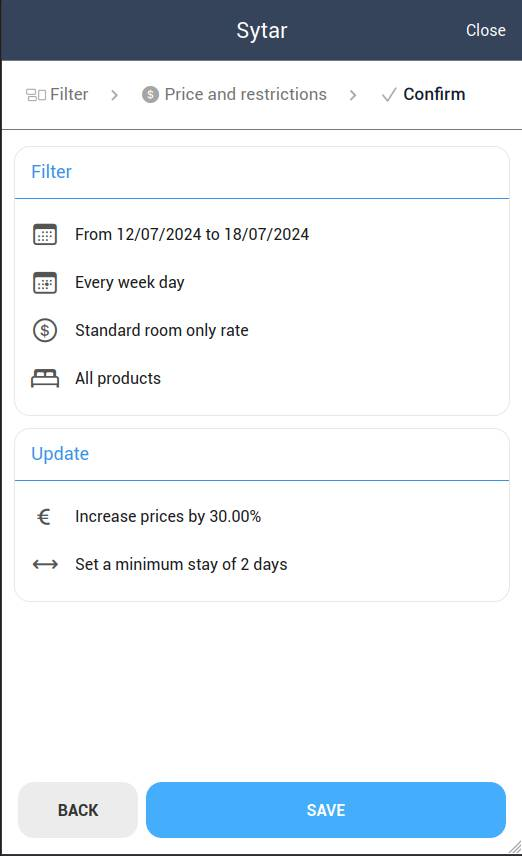522x856 pixels.
Task: Click the Filter section heading
Action: [x=51, y=172]
